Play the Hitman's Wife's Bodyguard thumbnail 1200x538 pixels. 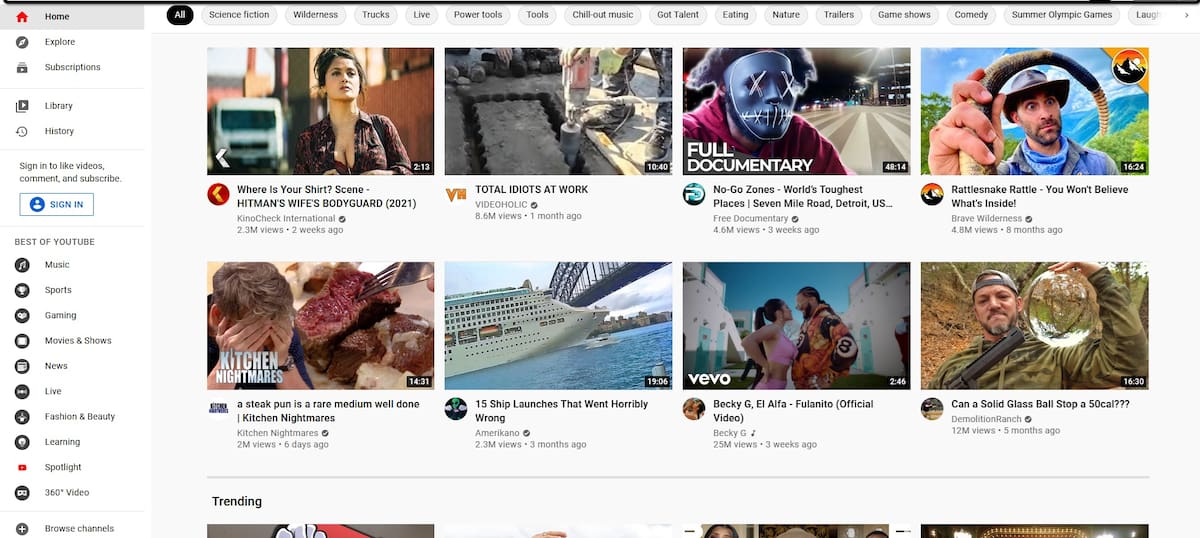pyautogui.click(x=320, y=112)
